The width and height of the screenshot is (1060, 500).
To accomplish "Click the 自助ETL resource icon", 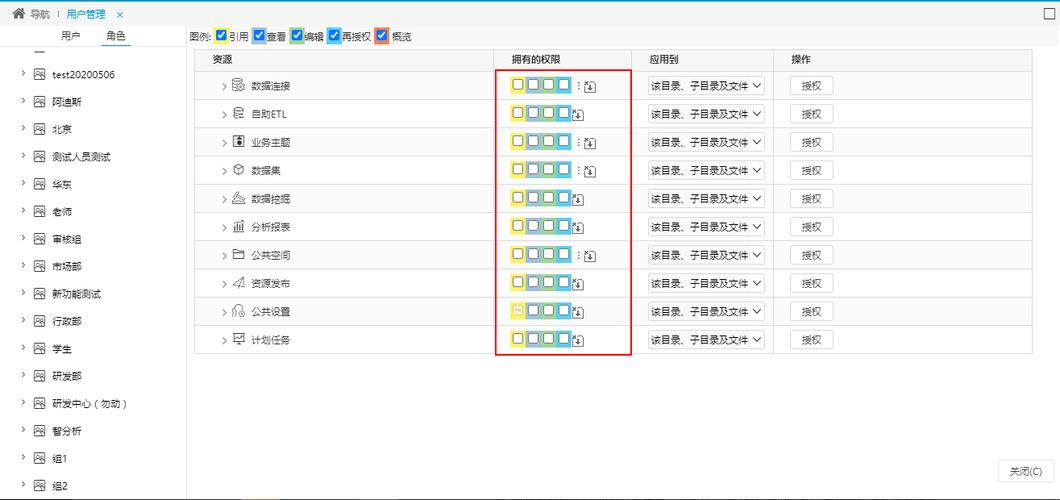I will click(238, 114).
